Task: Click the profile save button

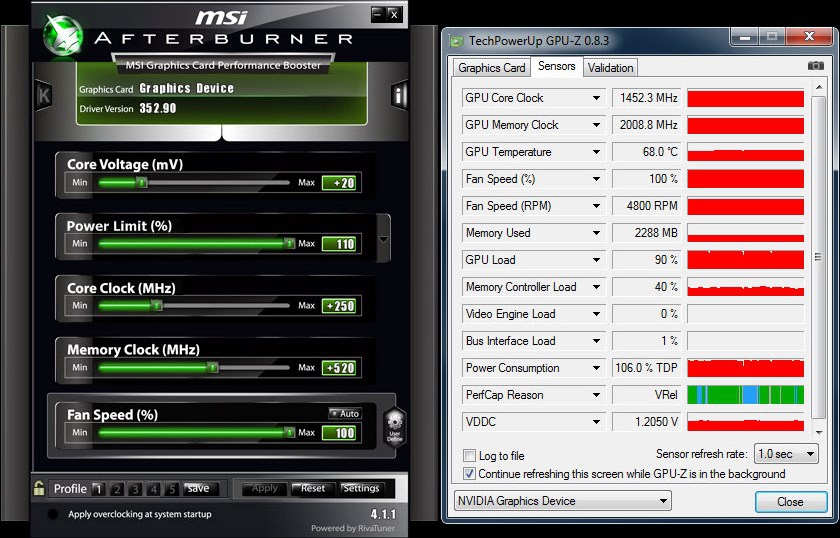Action: [x=199, y=488]
